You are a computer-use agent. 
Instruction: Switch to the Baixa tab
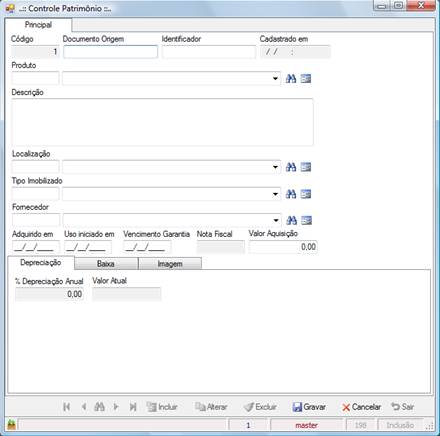[106, 264]
